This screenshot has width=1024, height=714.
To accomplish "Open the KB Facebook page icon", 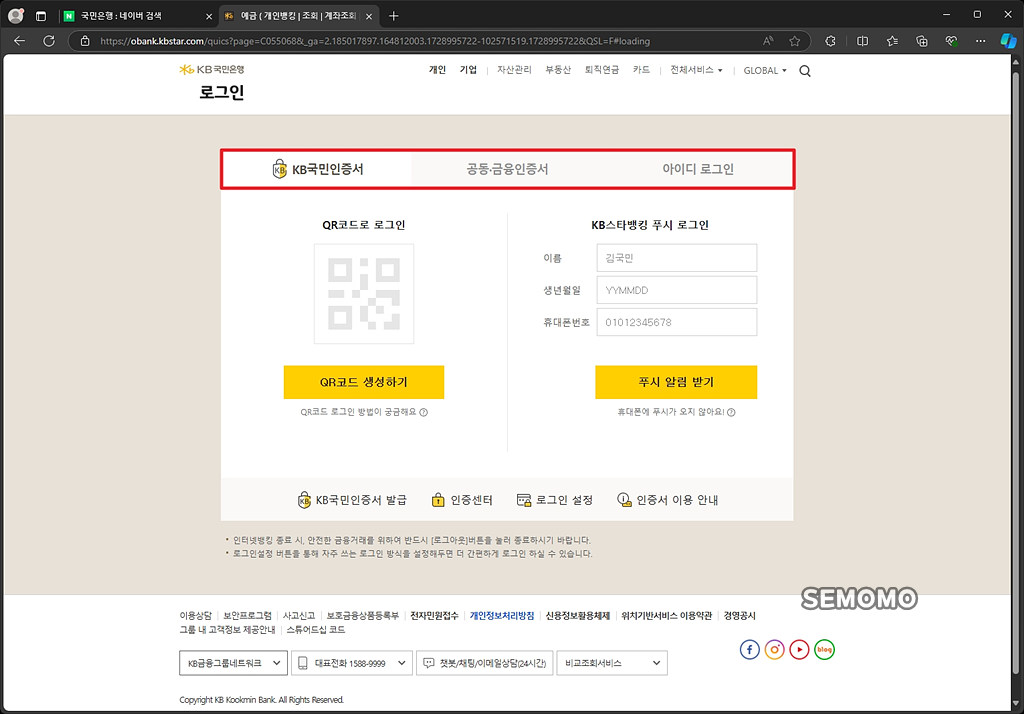I will (x=749, y=649).
